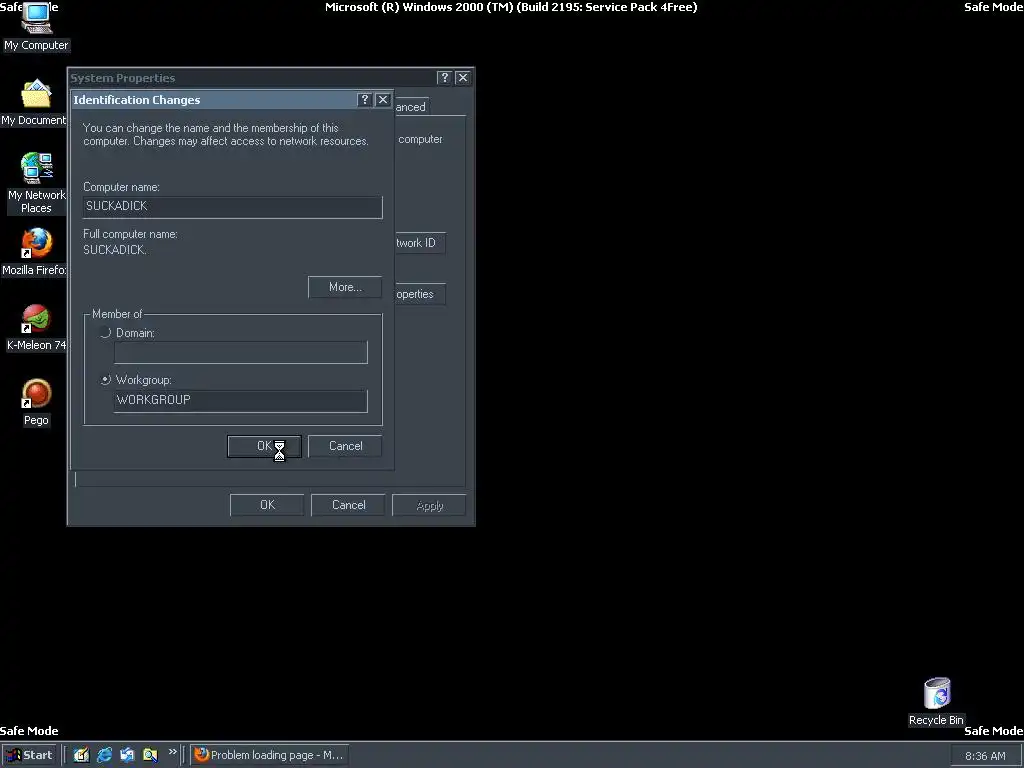Screen dimensions: 1024x768
Task: Open the Recycle Bin
Action: point(936,702)
